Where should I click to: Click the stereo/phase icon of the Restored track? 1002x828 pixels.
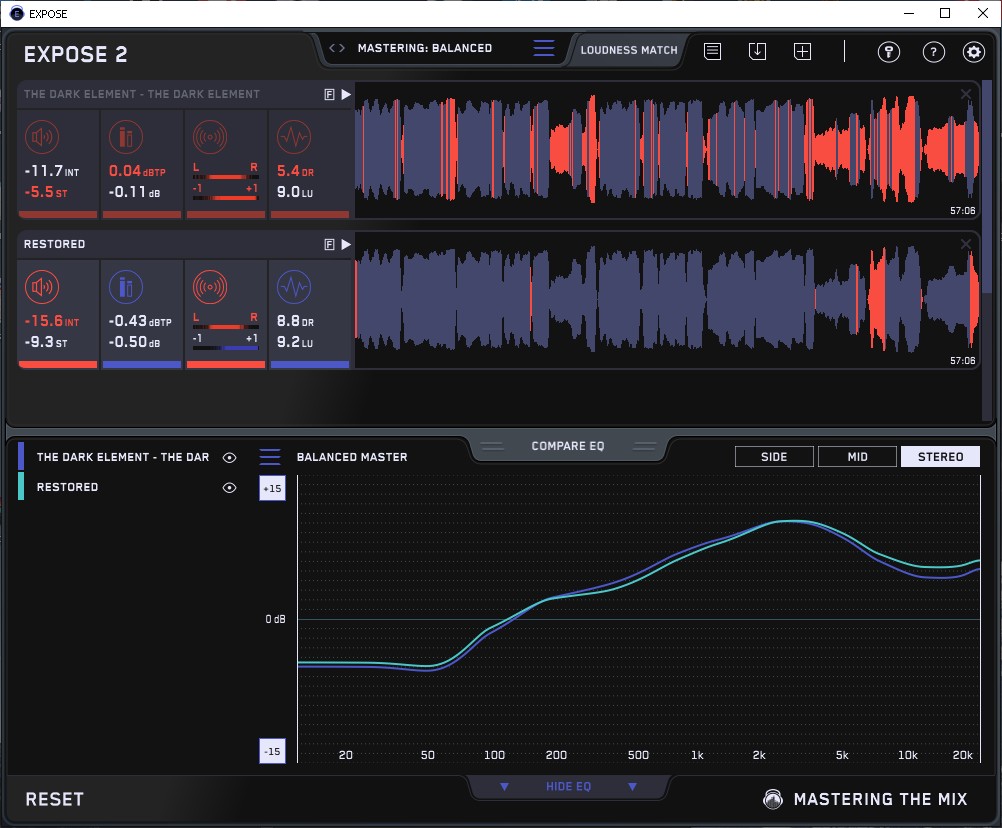pos(210,287)
